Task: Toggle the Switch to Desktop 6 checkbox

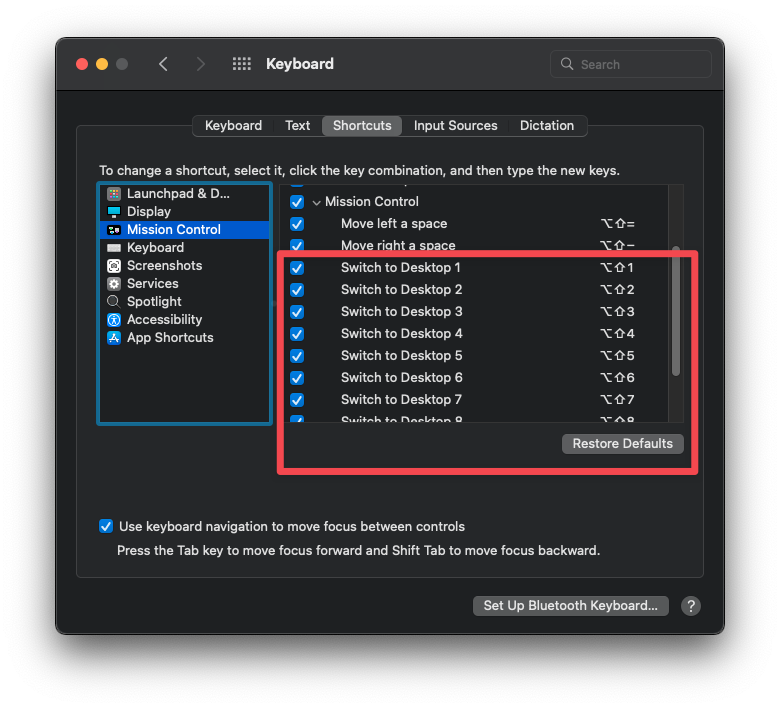Action: click(x=297, y=378)
